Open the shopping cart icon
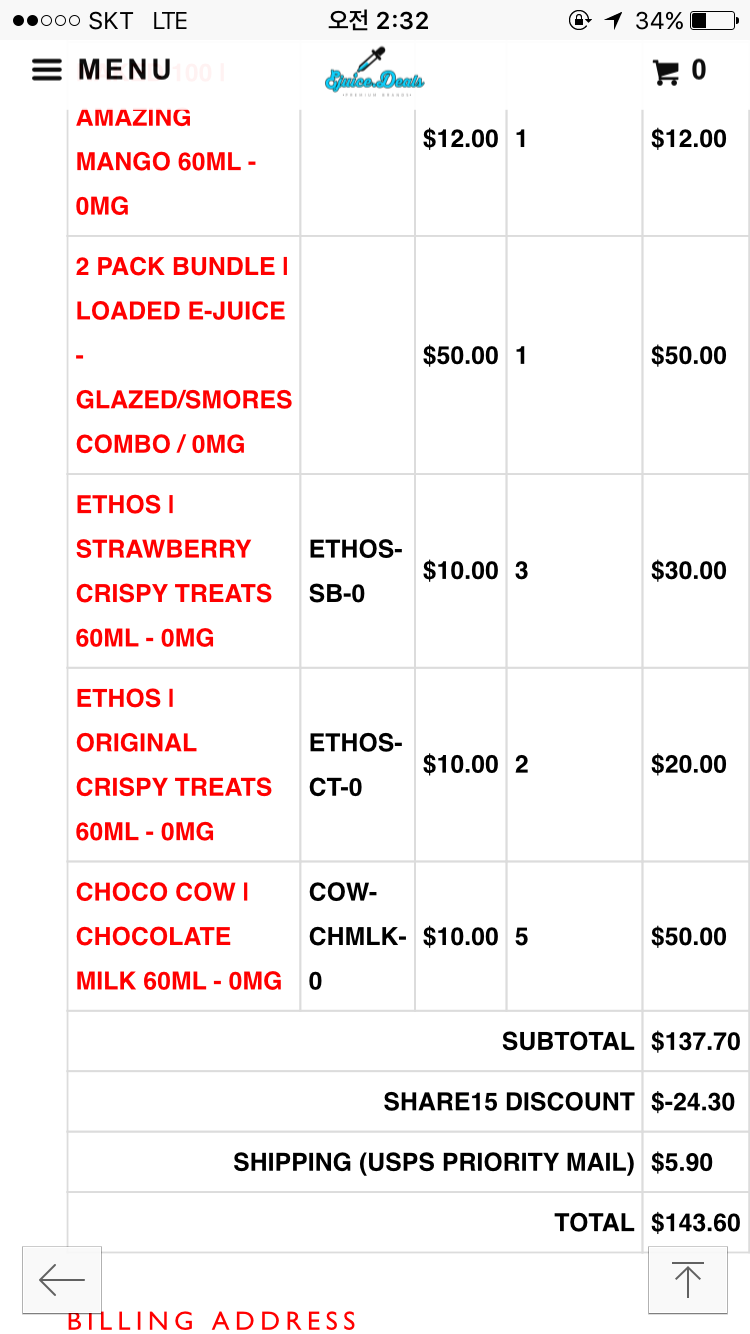The image size is (750, 1334). pos(665,71)
